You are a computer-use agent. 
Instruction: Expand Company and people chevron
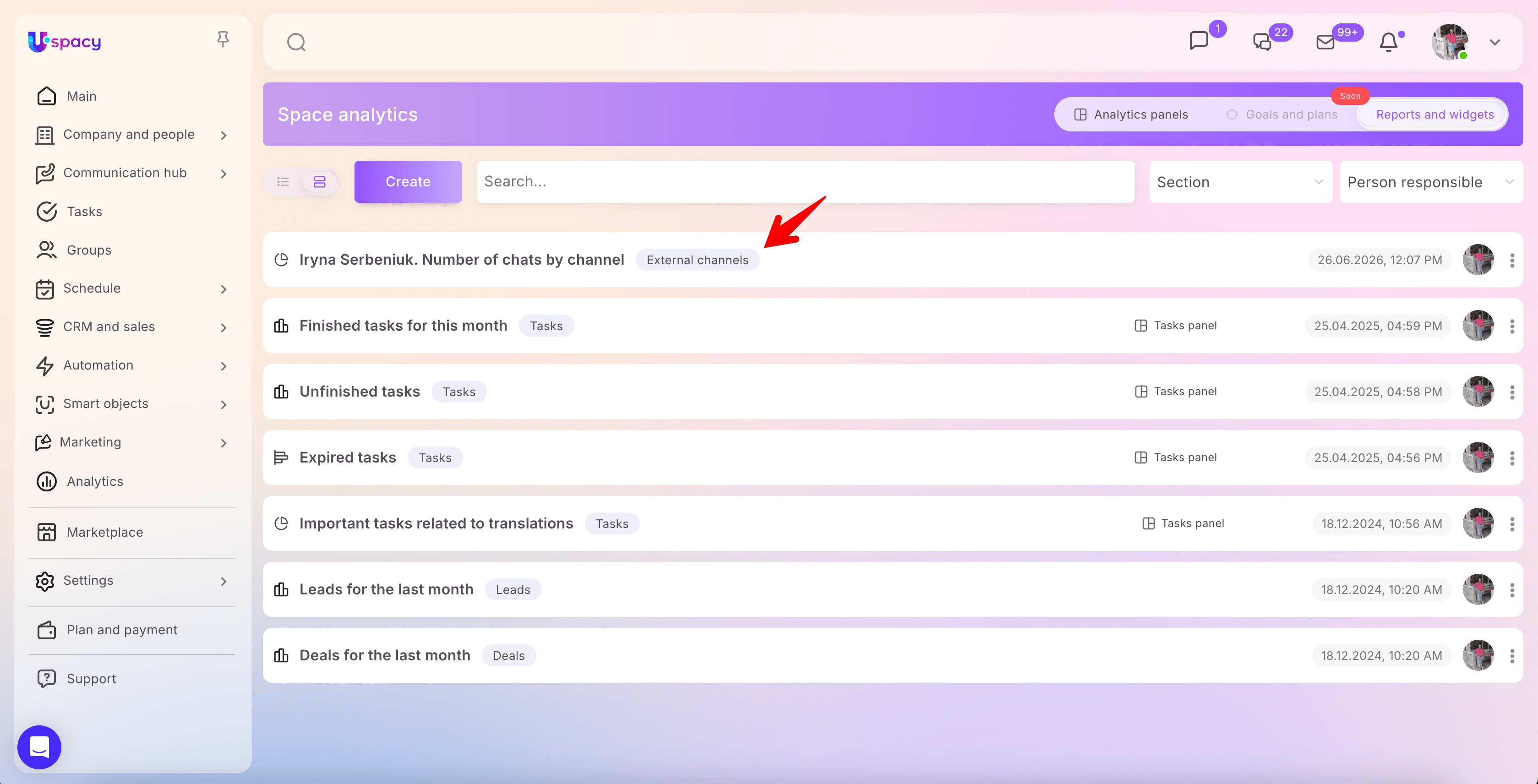coord(224,136)
